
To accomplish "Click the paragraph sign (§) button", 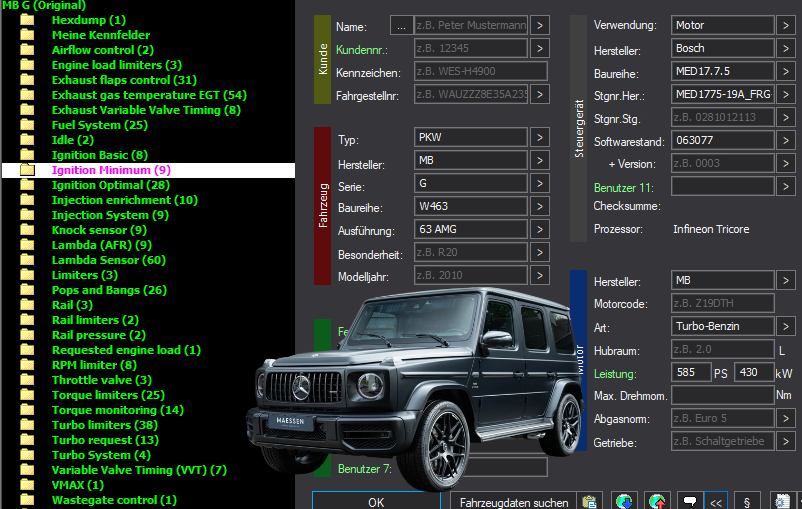I will pos(747,502).
